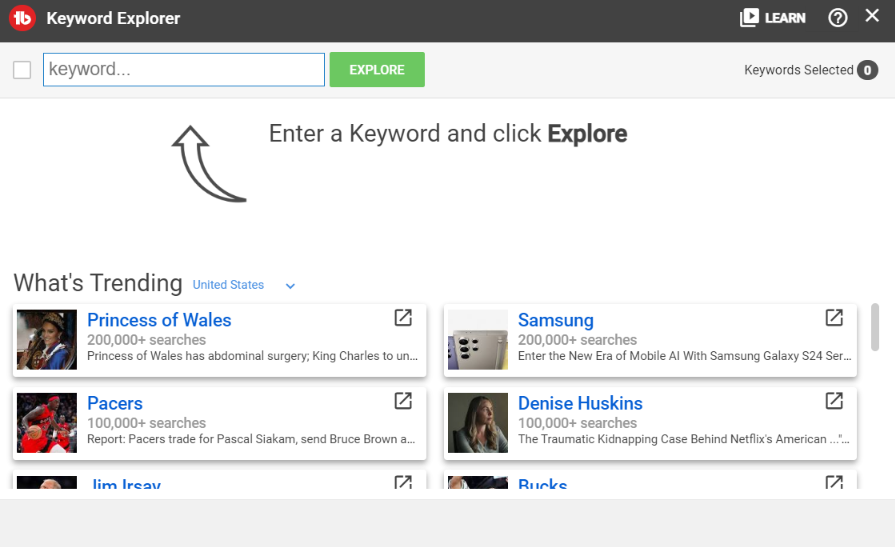
Task: Toggle the select-all checkbox beside keyword field
Action: click(x=22, y=70)
